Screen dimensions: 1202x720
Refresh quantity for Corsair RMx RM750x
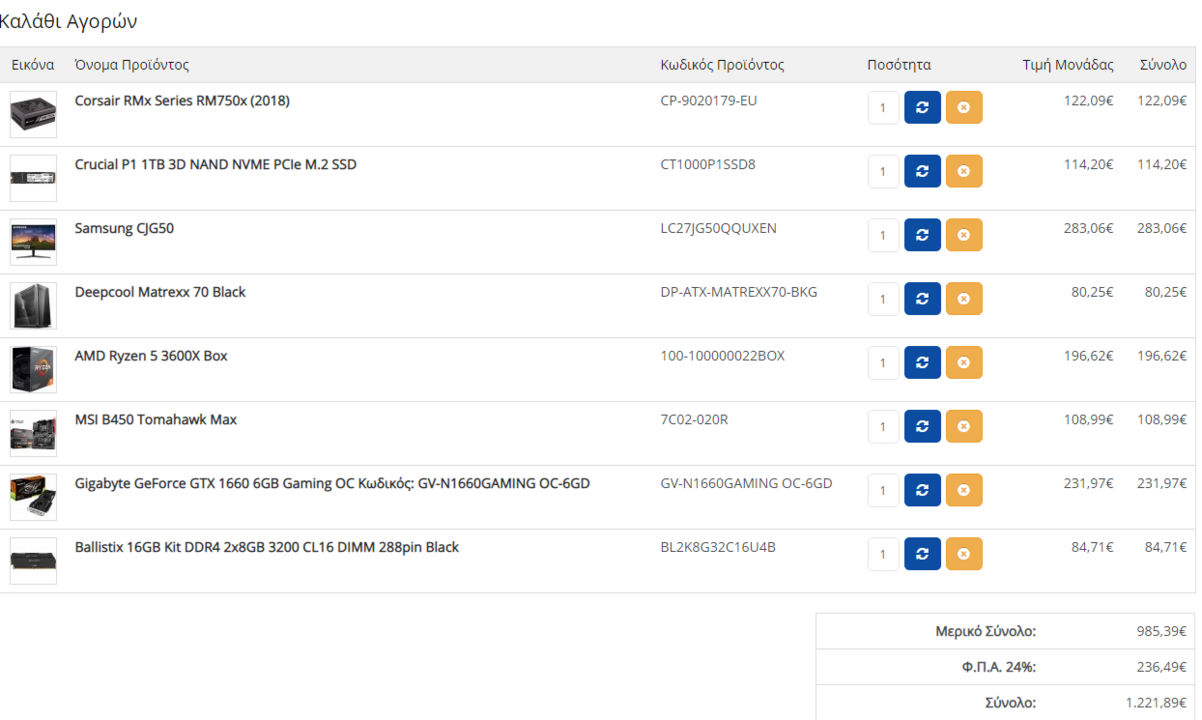(922, 107)
